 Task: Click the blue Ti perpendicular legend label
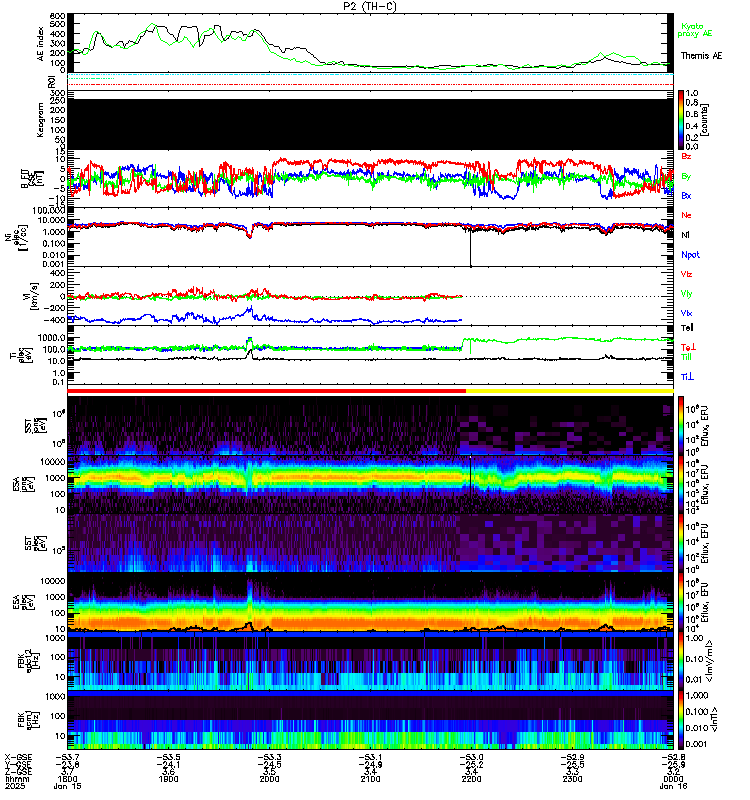(687, 377)
